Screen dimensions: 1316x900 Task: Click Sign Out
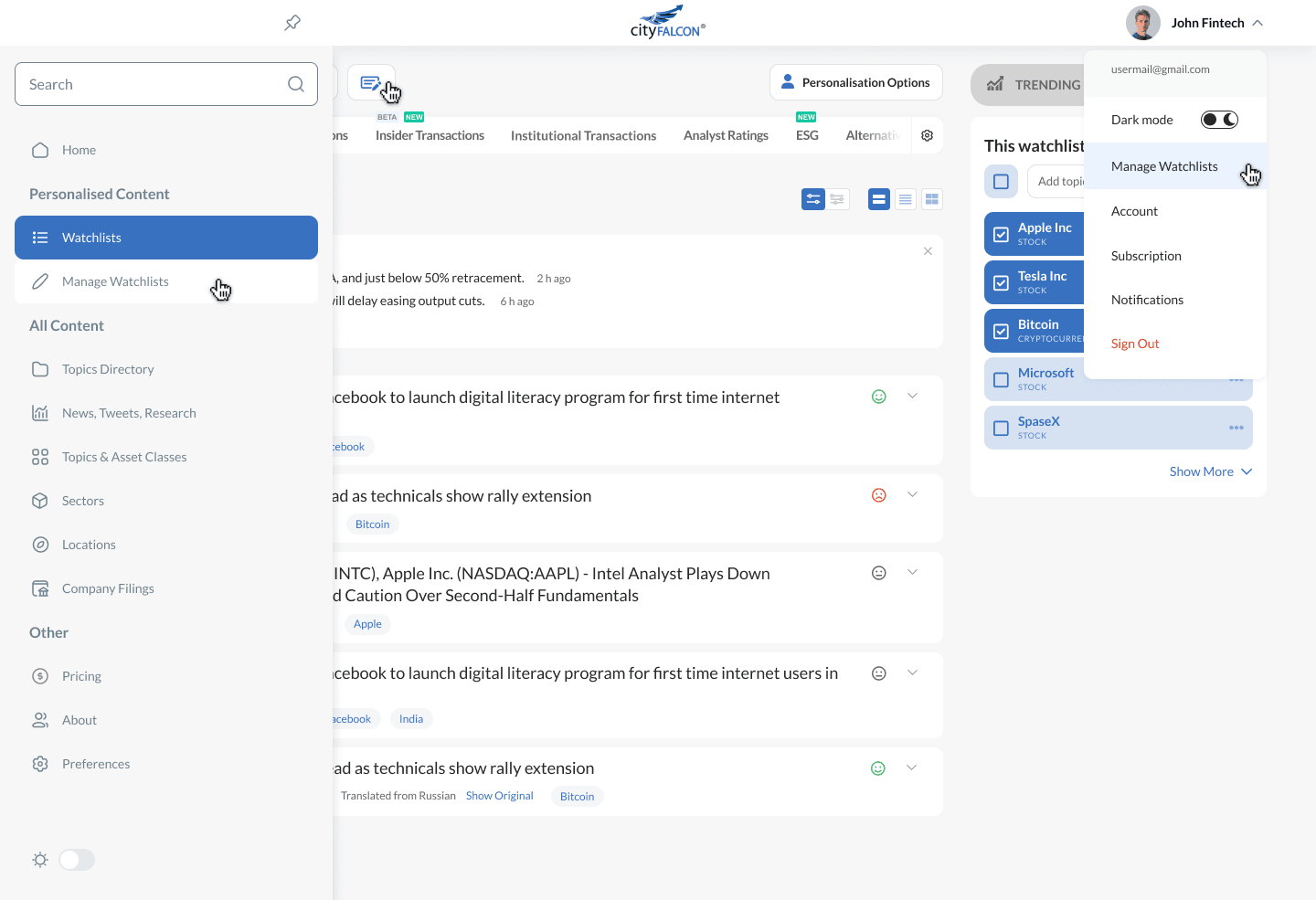click(x=1135, y=344)
